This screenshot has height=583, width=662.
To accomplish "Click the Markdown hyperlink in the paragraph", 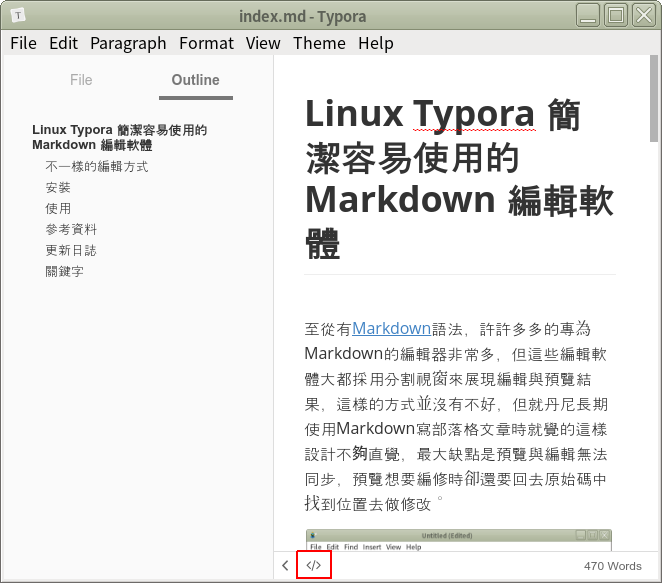I will 391,328.
